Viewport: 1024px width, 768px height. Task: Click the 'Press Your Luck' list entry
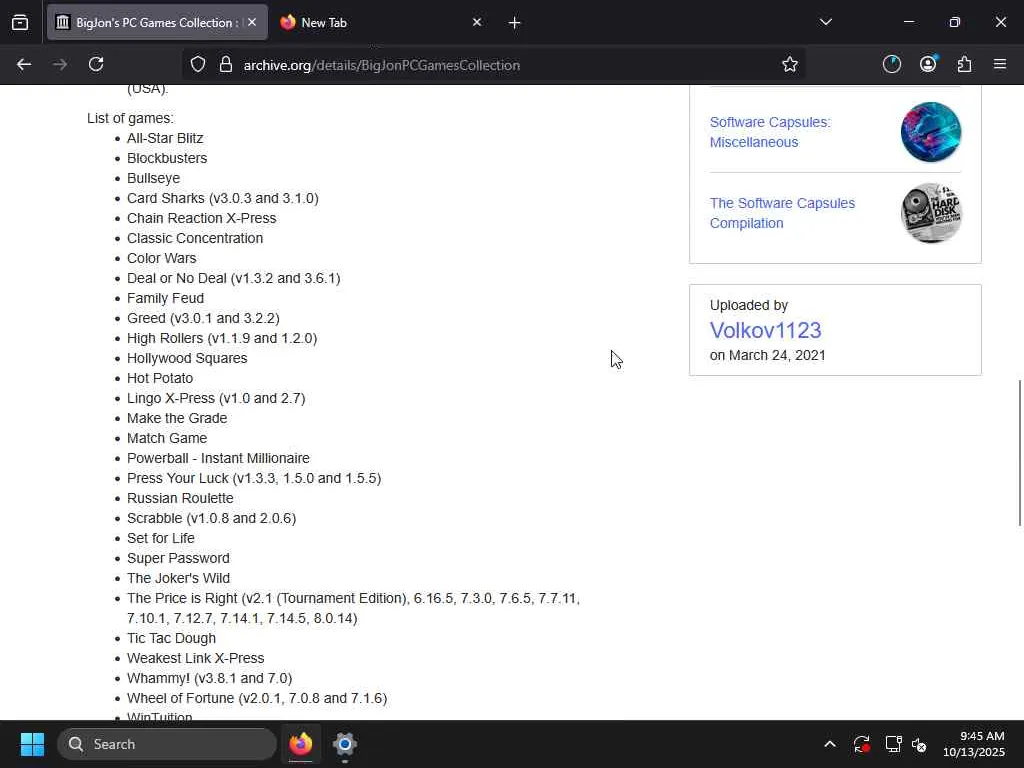point(254,478)
